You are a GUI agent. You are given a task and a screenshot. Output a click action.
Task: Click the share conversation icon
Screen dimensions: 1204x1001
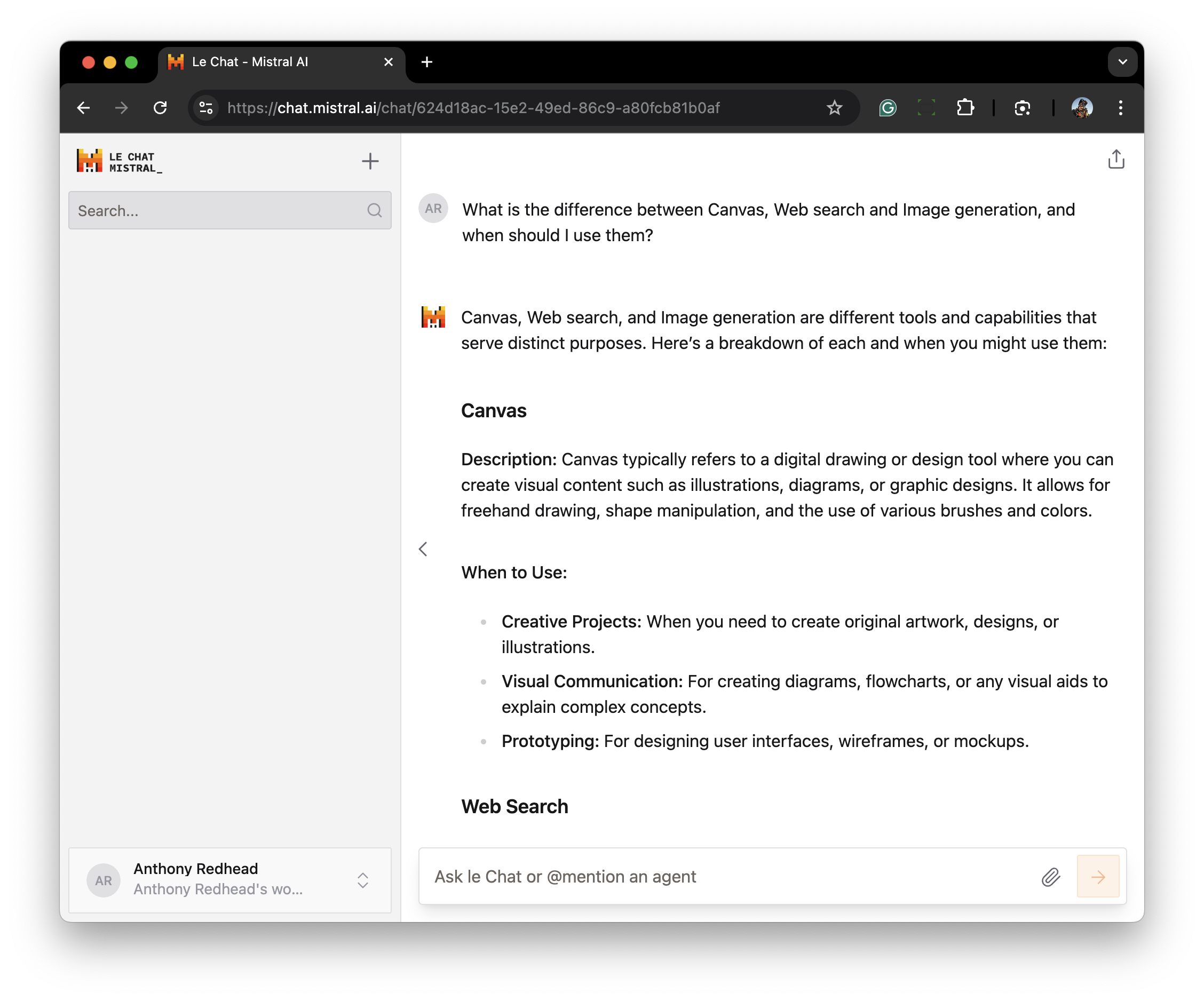1116,160
